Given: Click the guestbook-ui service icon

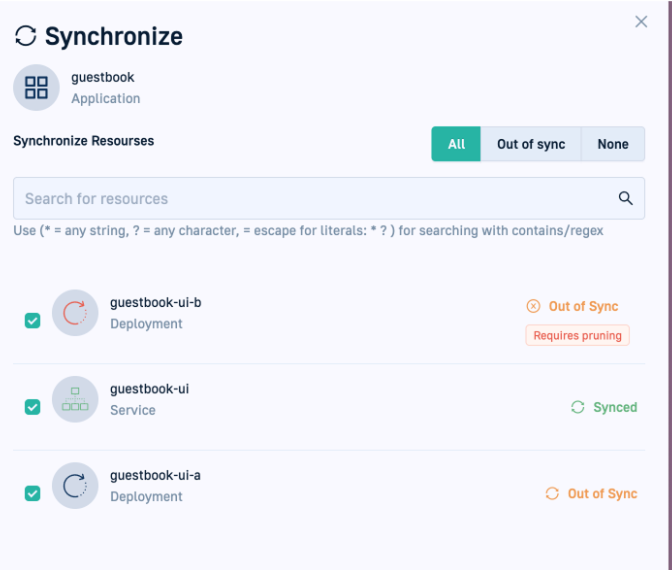Looking at the screenshot, I should 75,400.
